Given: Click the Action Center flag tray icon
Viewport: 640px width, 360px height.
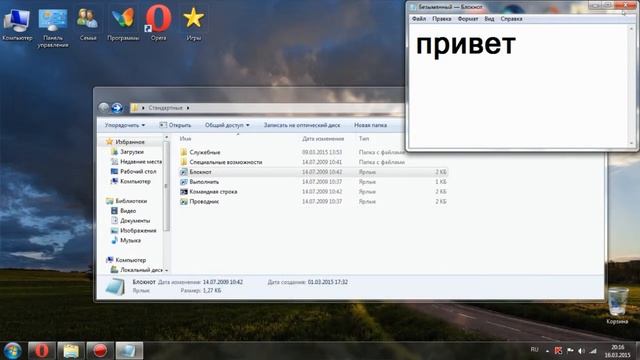Looking at the screenshot, I should tap(570, 351).
